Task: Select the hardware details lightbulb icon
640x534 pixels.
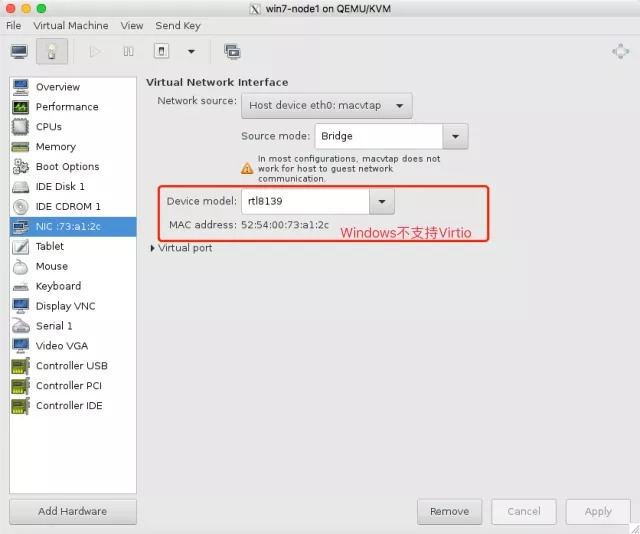Action: [x=51, y=51]
